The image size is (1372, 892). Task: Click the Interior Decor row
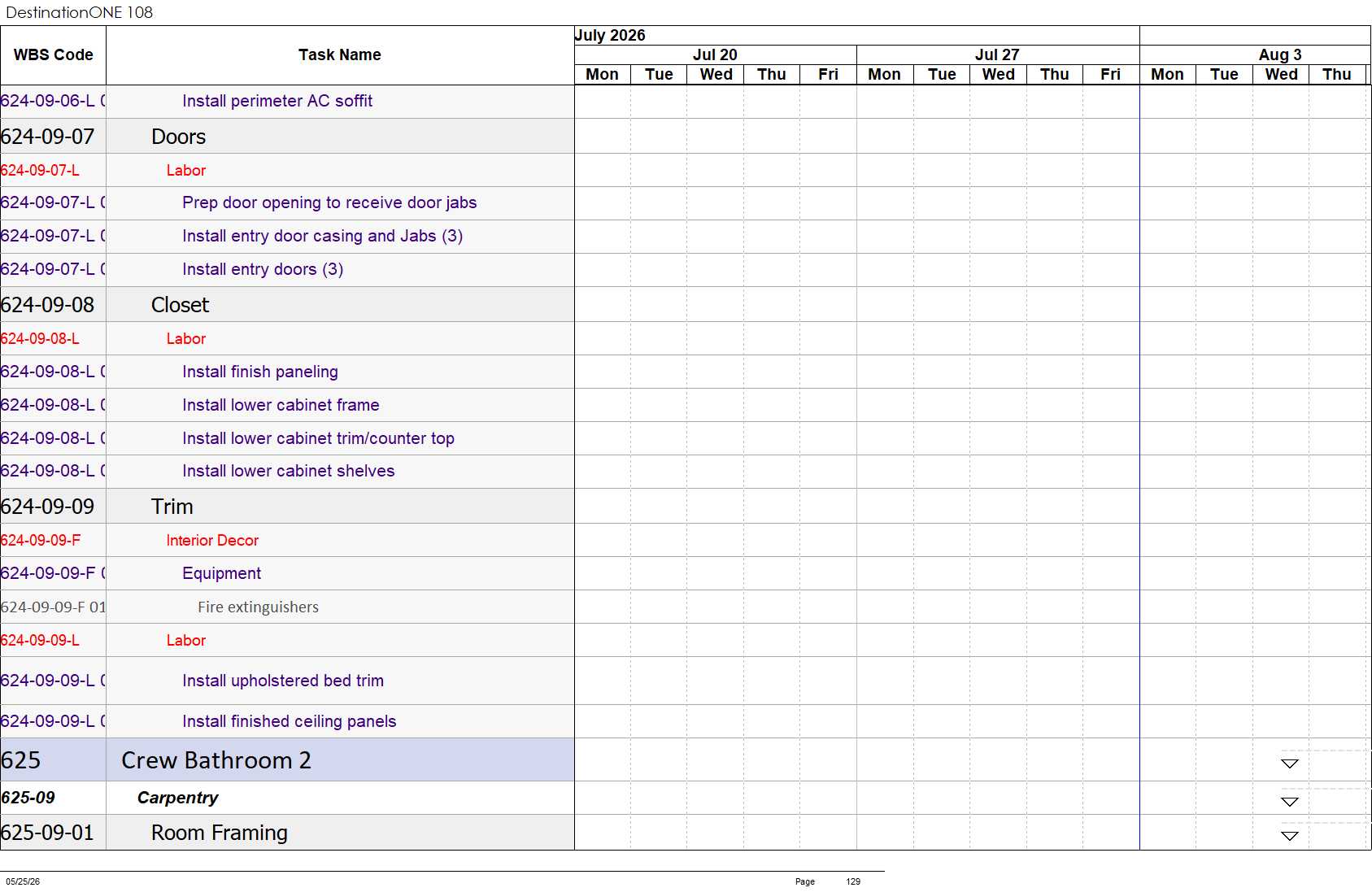click(x=287, y=541)
